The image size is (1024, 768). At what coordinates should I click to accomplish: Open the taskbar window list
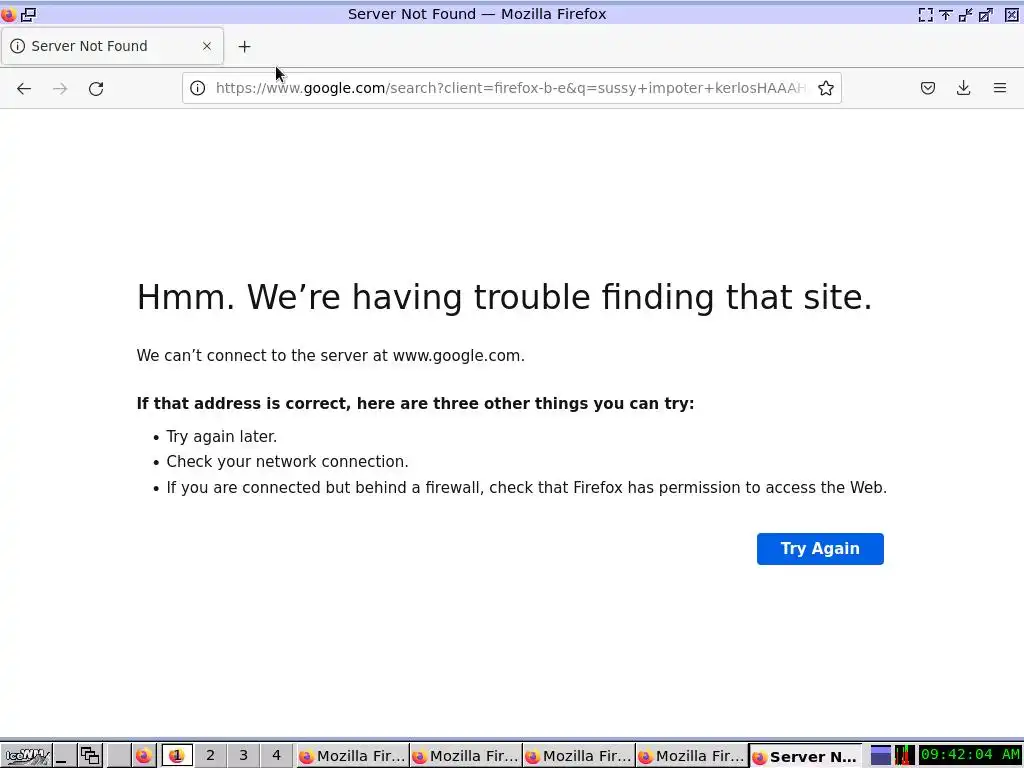point(90,756)
